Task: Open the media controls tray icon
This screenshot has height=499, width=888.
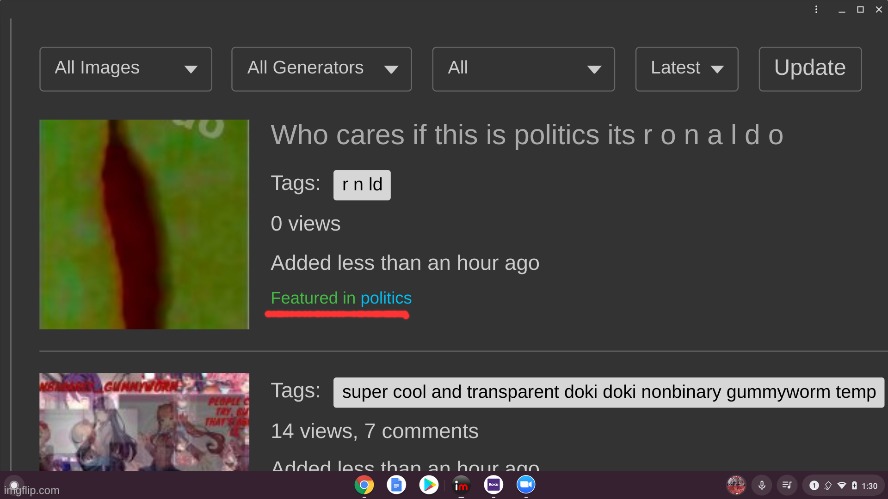Action: tap(787, 485)
